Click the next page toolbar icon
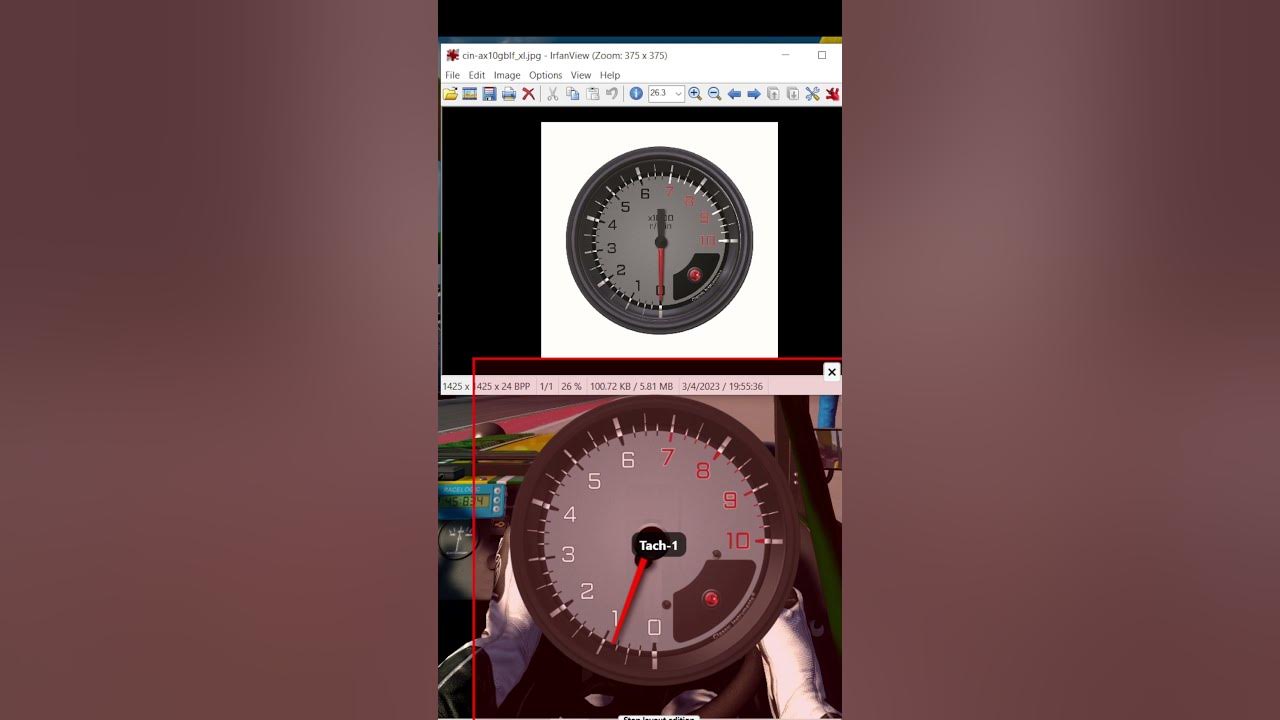Screen dimensions: 1280x720 click(792, 94)
